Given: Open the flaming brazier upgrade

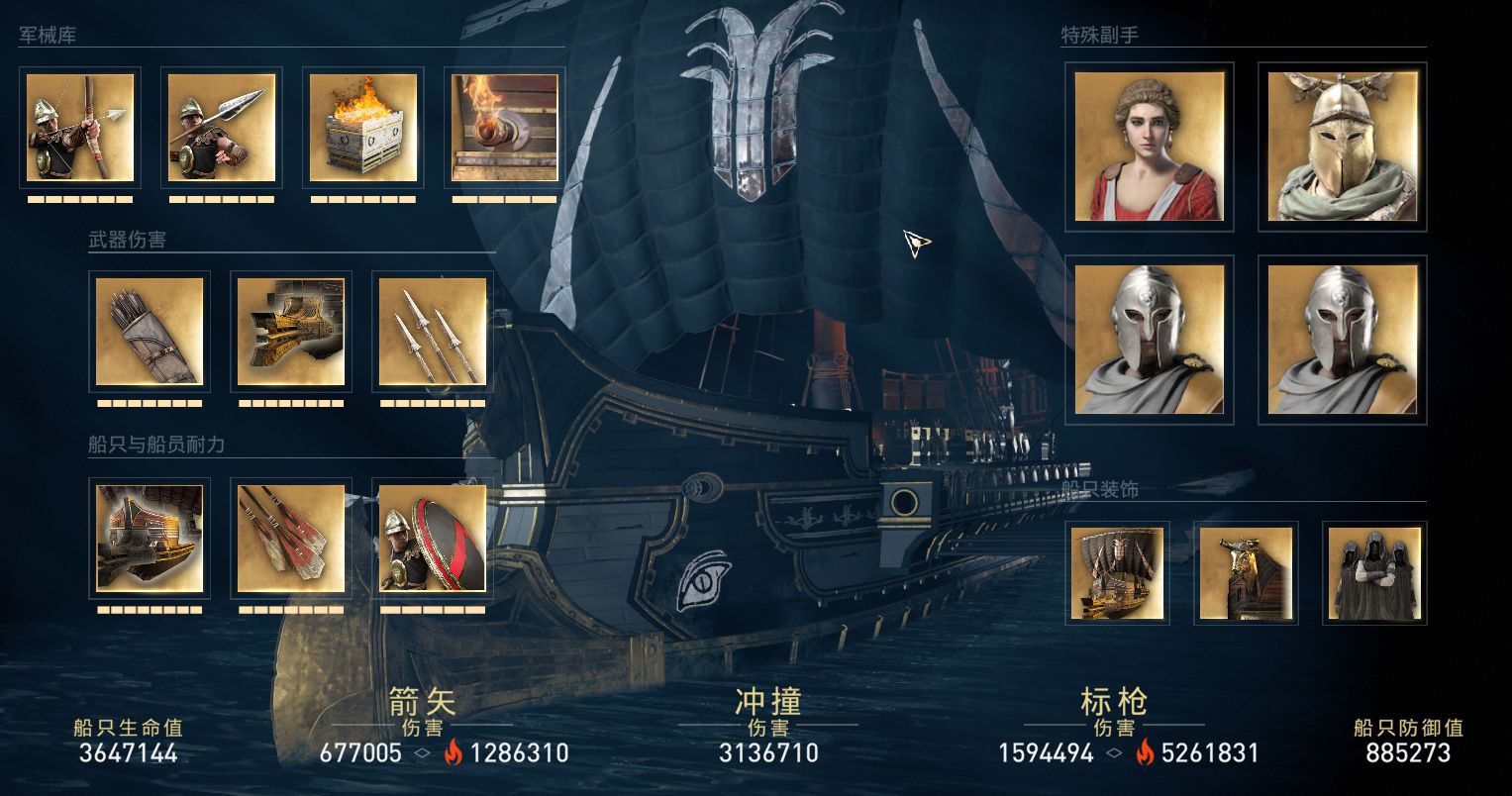Looking at the screenshot, I should click(x=363, y=128).
